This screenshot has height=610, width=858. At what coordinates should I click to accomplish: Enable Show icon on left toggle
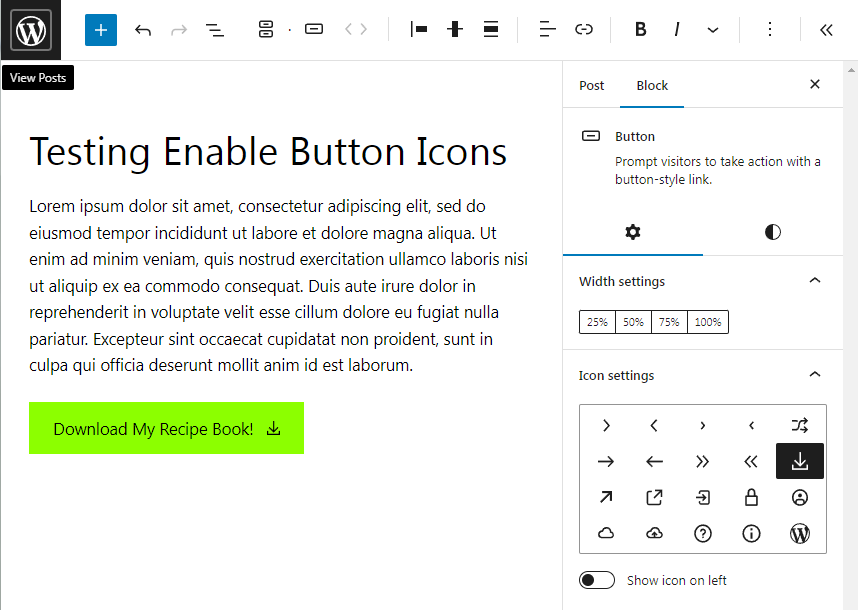[597, 580]
